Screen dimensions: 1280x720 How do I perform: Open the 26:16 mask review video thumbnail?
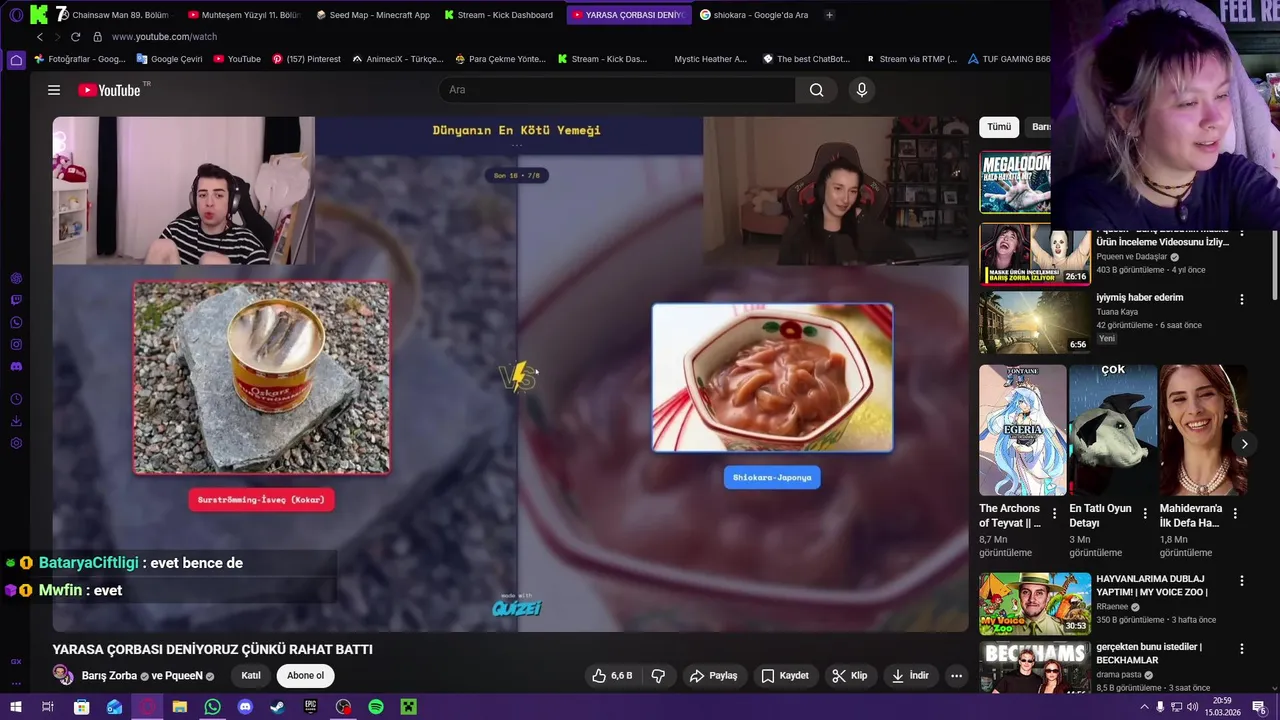(x=1035, y=255)
